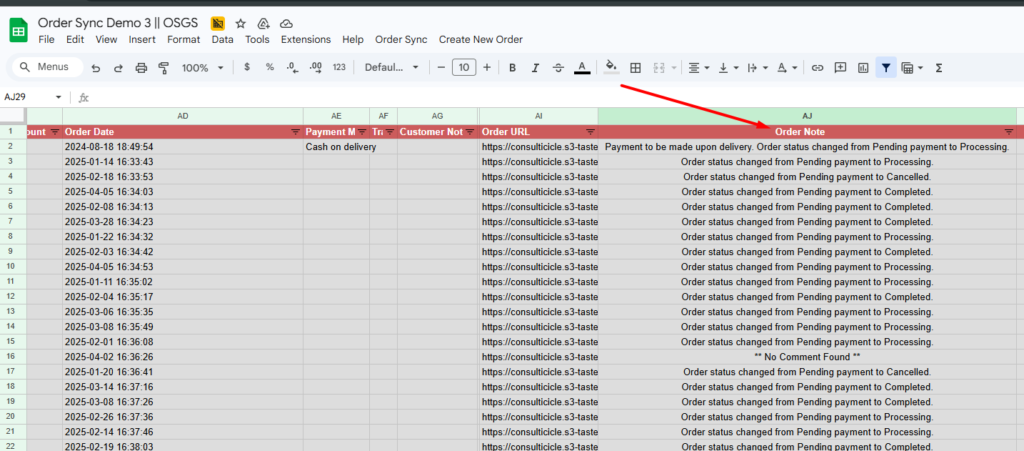1024x451 pixels.
Task: Open the filter on Order URL header
Action: tap(590, 132)
